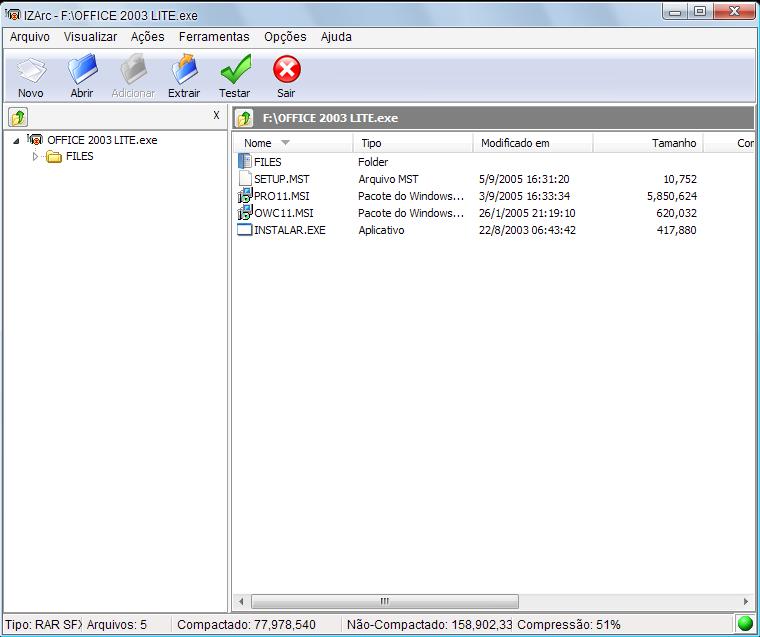Click the size value 417,880
Image resolution: width=760 pixels, height=637 pixels.
[x=676, y=230]
